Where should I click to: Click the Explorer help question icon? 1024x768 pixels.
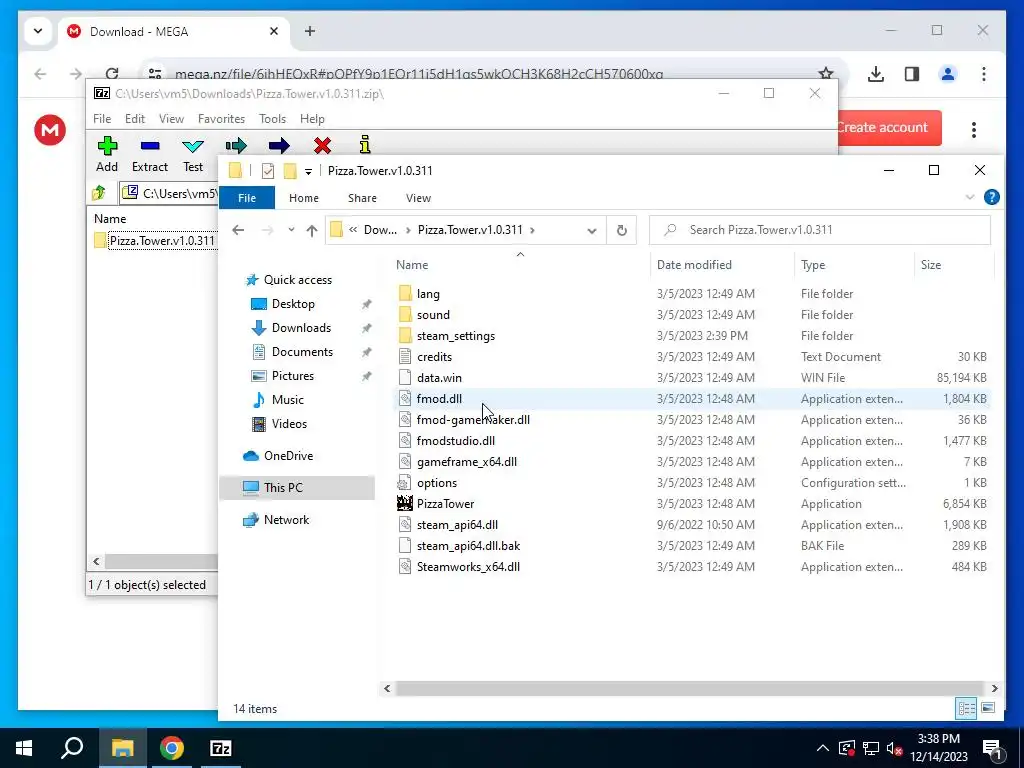[x=991, y=197]
